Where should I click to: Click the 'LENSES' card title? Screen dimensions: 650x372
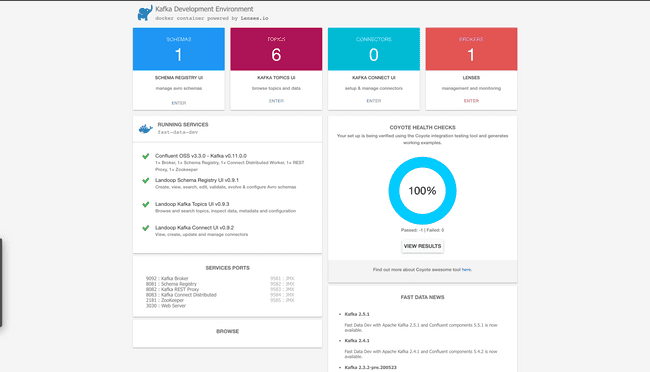click(x=471, y=78)
